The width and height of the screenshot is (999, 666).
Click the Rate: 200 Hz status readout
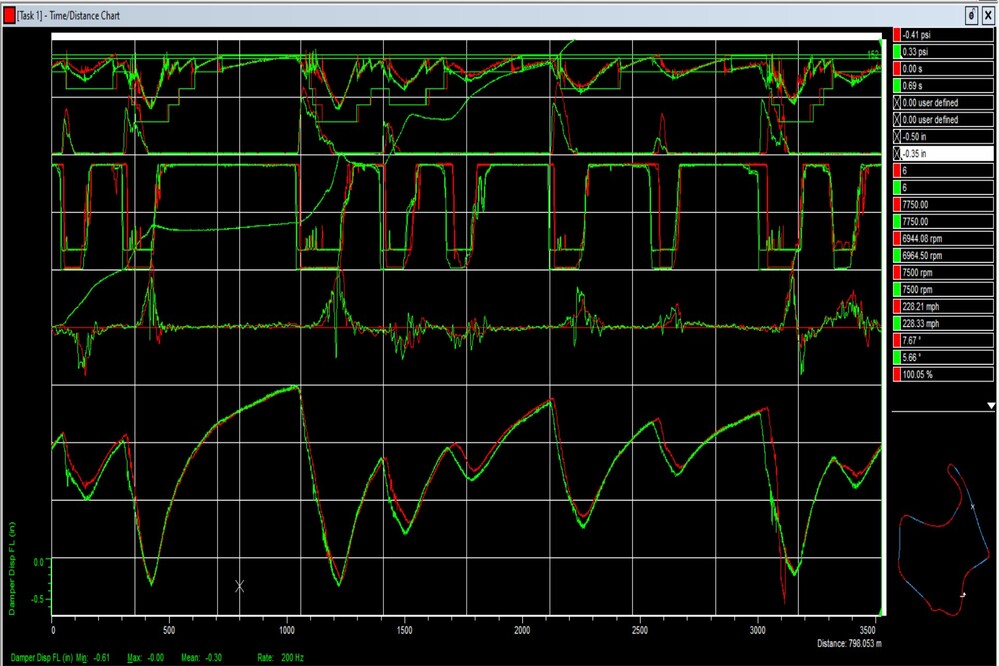[x=280, y=658]
